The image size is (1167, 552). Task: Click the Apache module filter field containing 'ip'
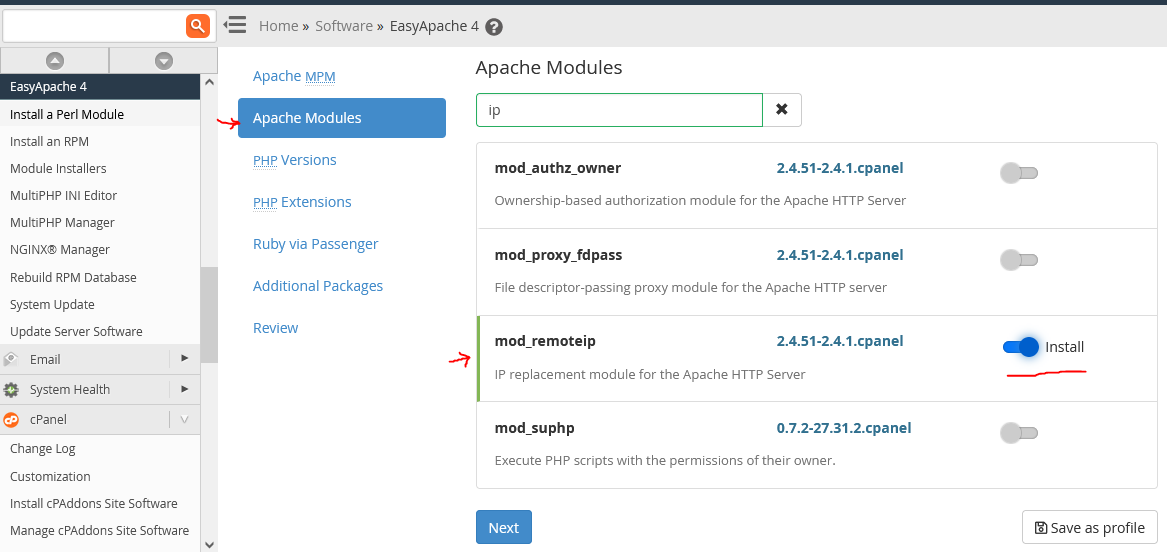tap(619, 110)
